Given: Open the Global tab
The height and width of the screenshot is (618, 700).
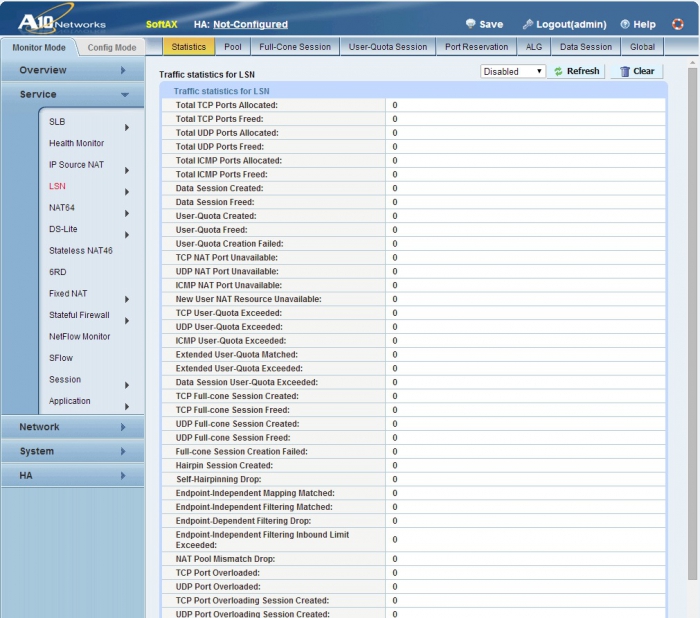Looking at the screenshot, I should 642,47.
